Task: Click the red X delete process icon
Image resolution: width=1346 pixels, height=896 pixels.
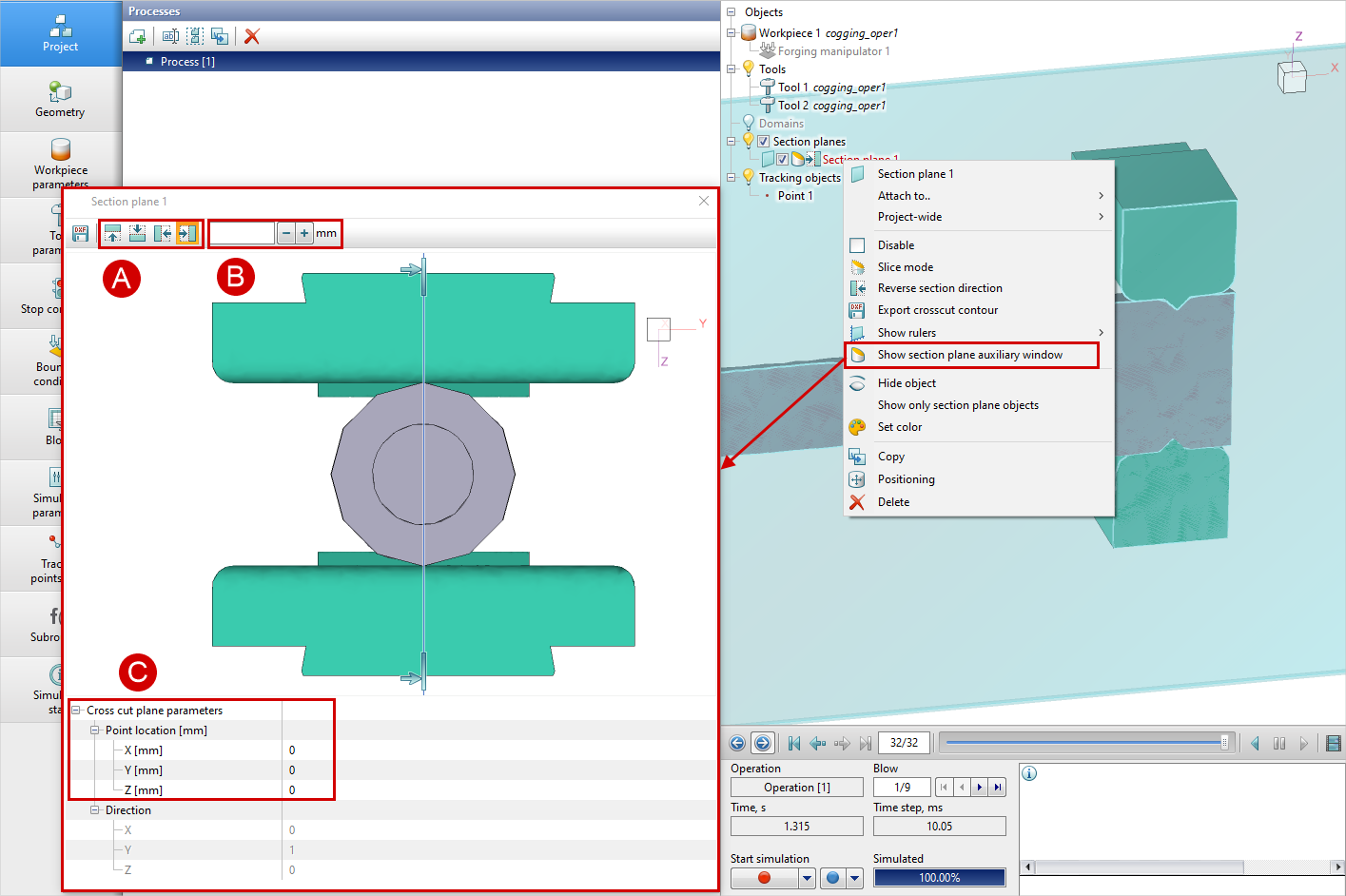Action: point(252,36)
